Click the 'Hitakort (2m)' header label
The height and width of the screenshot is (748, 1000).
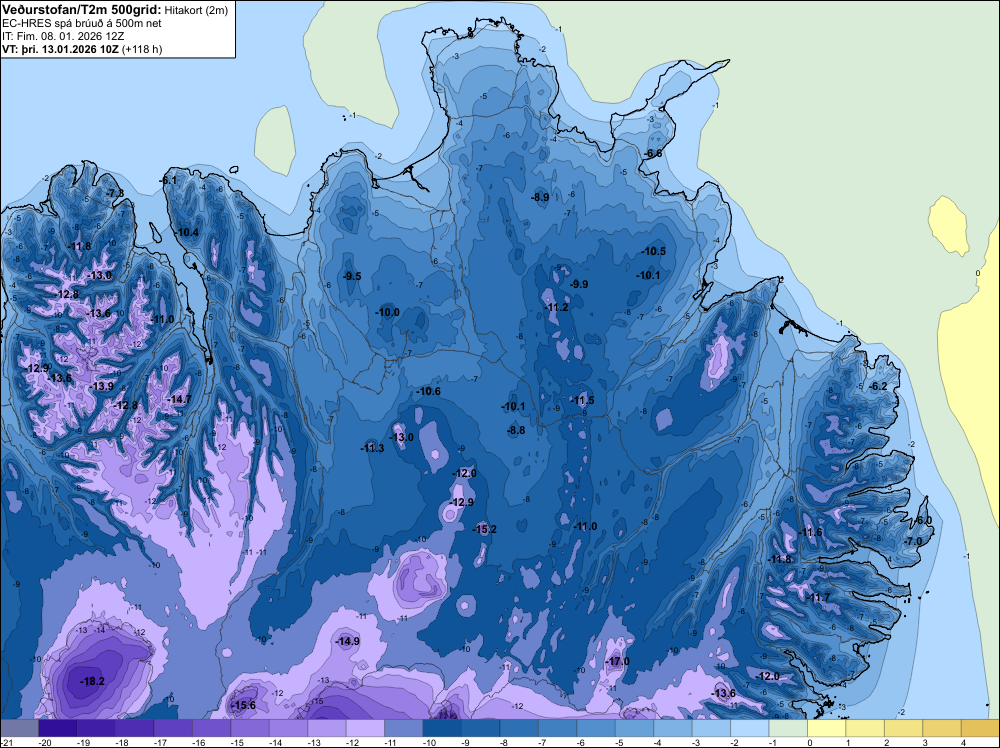[194, 10]
